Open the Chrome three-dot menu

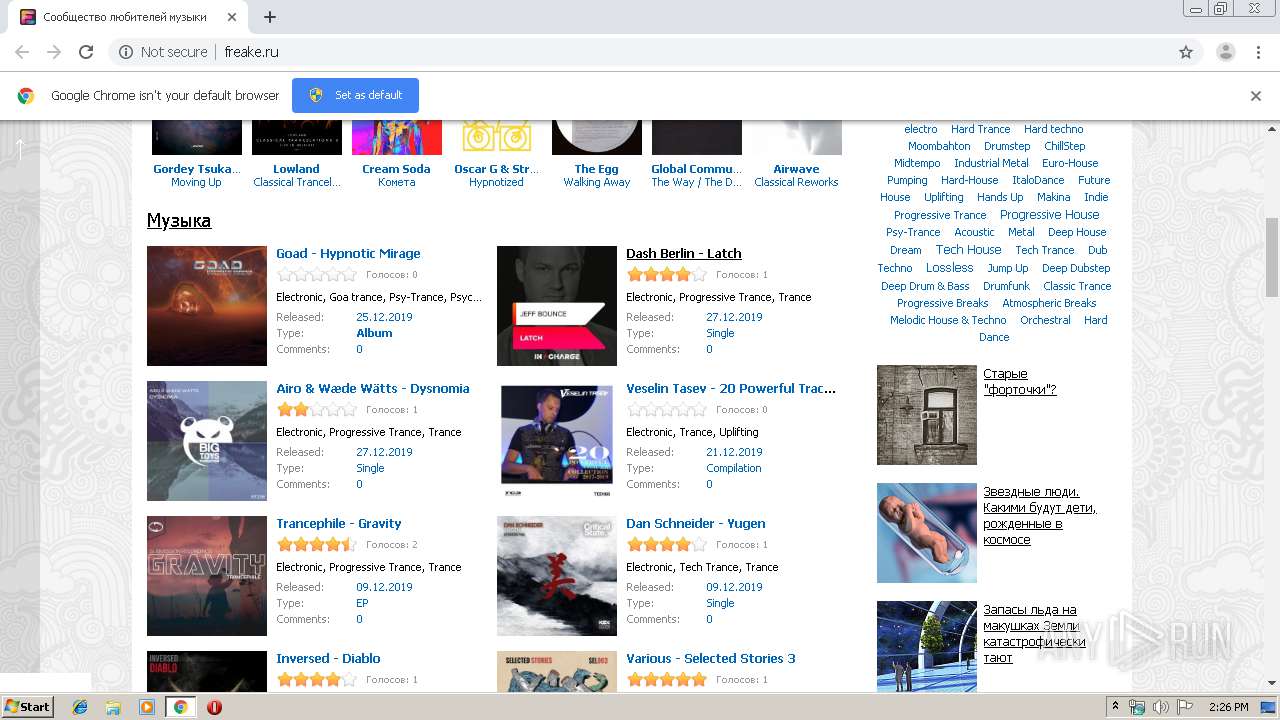1258,52
